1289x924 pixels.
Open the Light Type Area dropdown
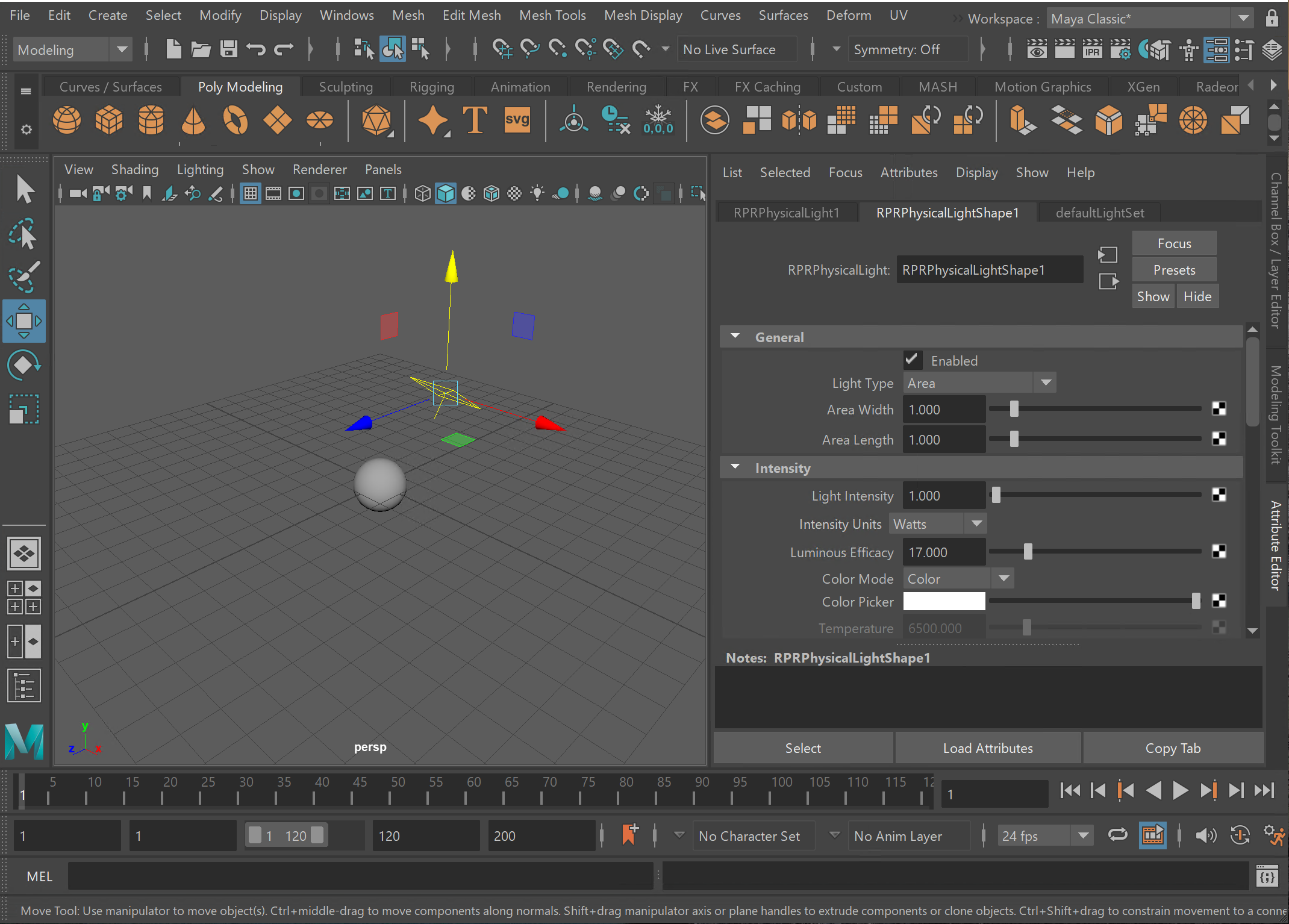[x=979, y=383]
